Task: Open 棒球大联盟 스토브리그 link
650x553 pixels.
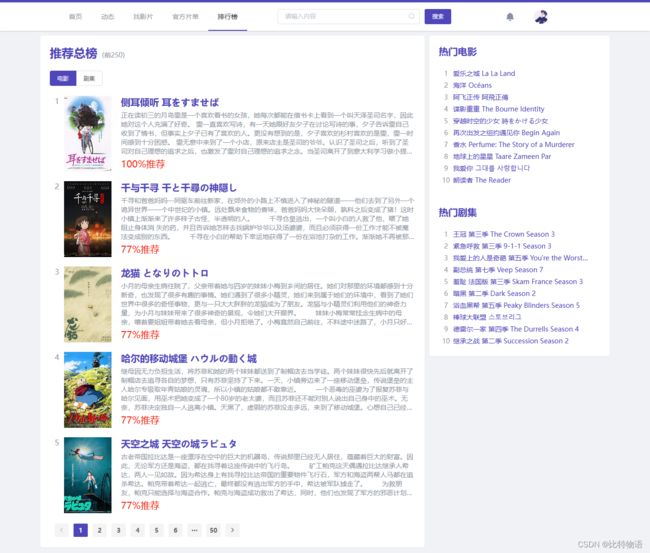Action: tap(487, 317)
